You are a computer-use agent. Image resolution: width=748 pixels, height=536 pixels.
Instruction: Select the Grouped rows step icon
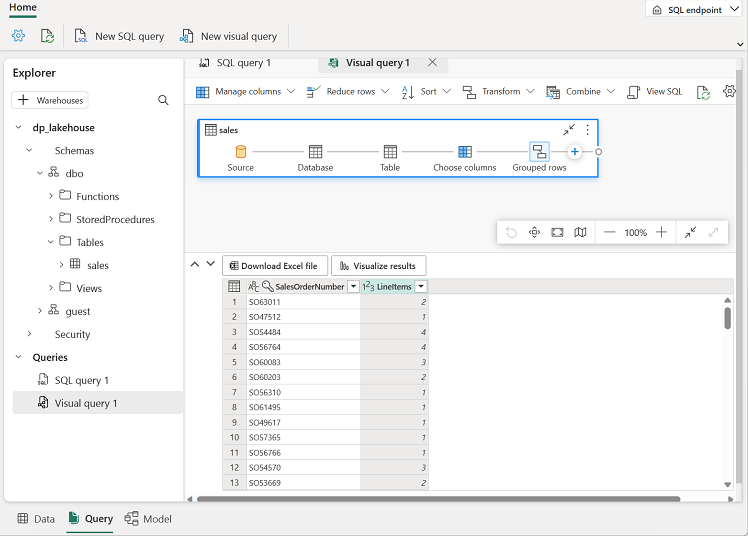(x=539, y=152)
